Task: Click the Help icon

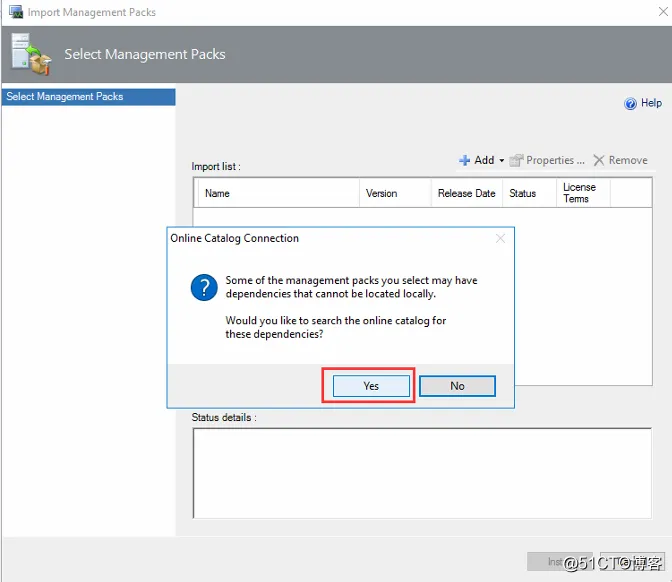Action: 630,103
